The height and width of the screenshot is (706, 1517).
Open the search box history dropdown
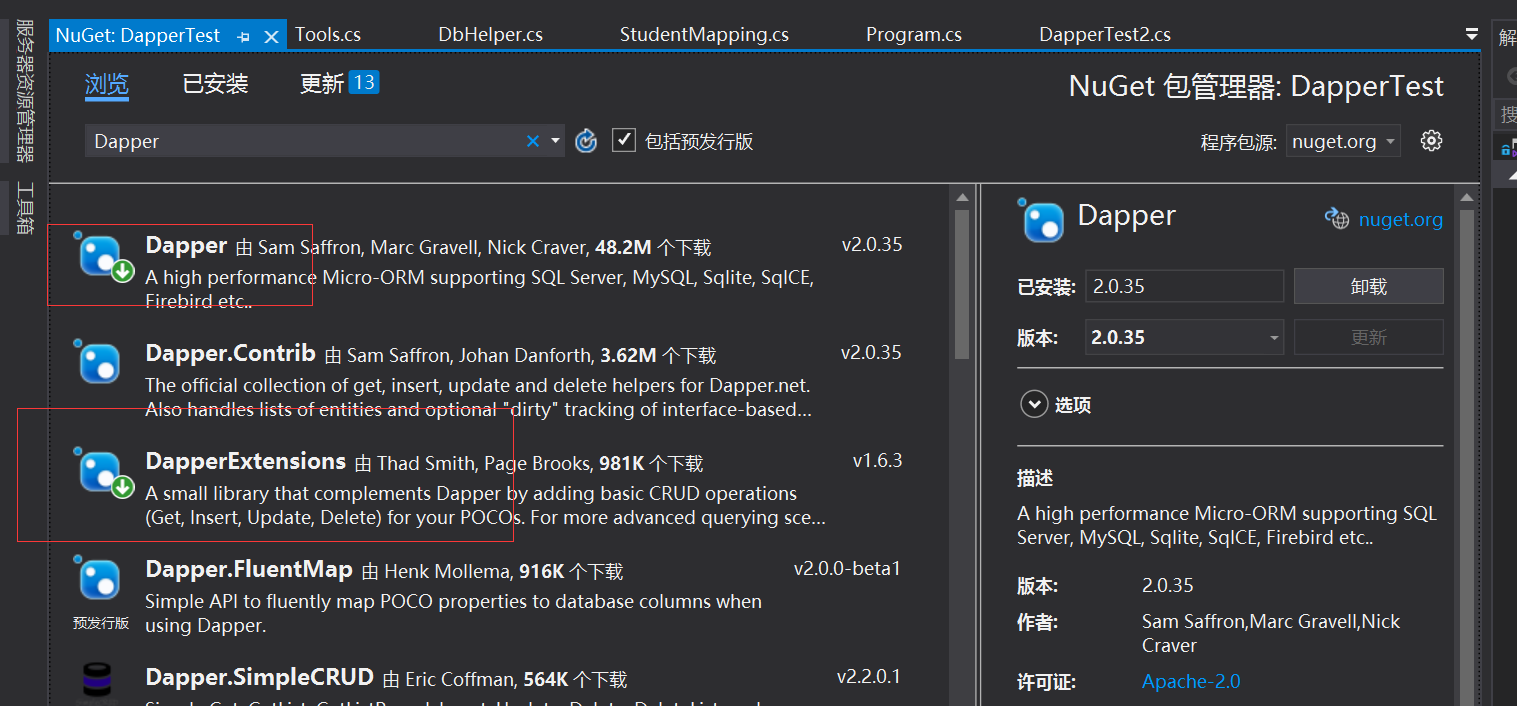click(555, 141)
